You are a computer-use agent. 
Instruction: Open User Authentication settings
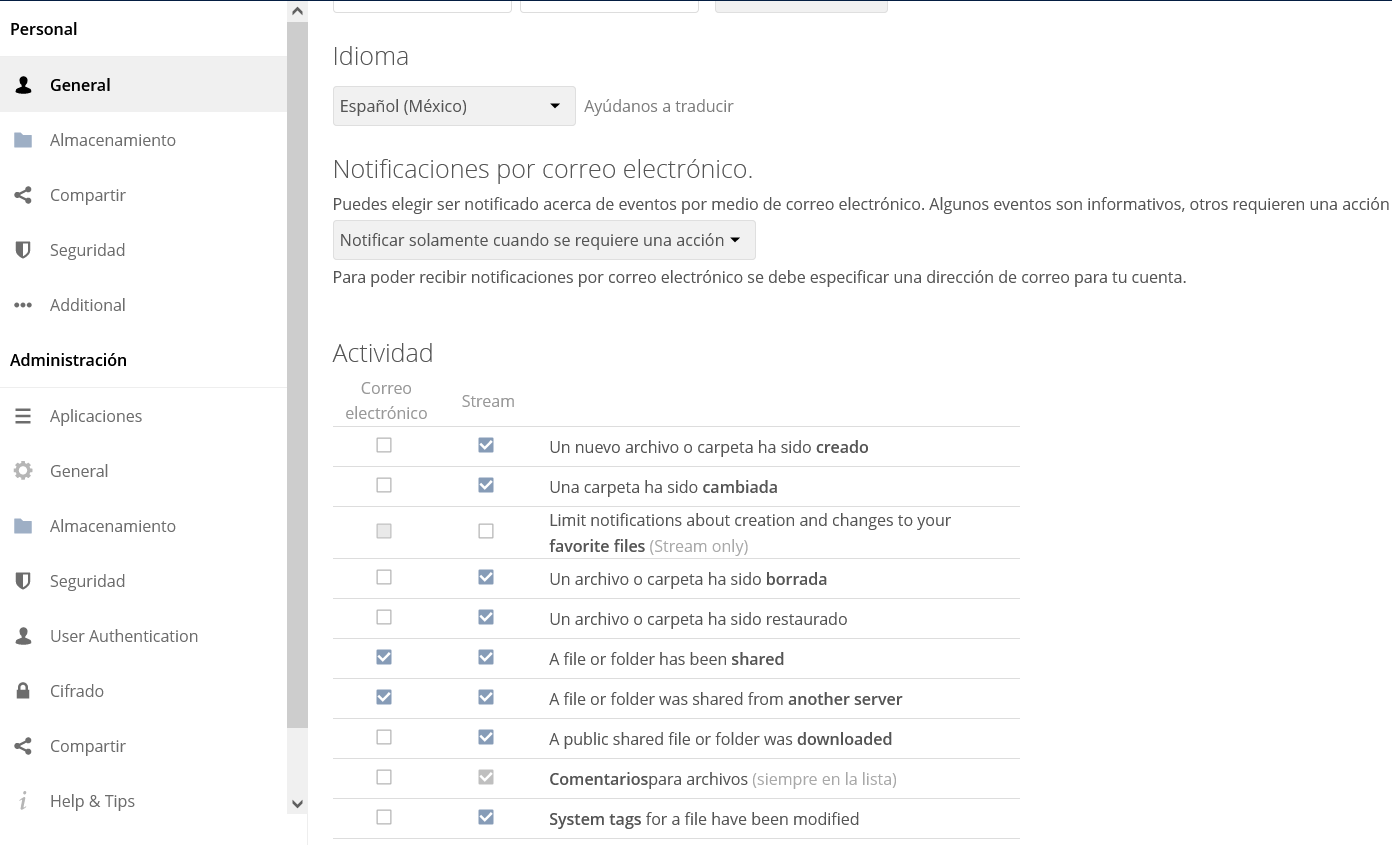pyautogui.click(x=143, y=636)
